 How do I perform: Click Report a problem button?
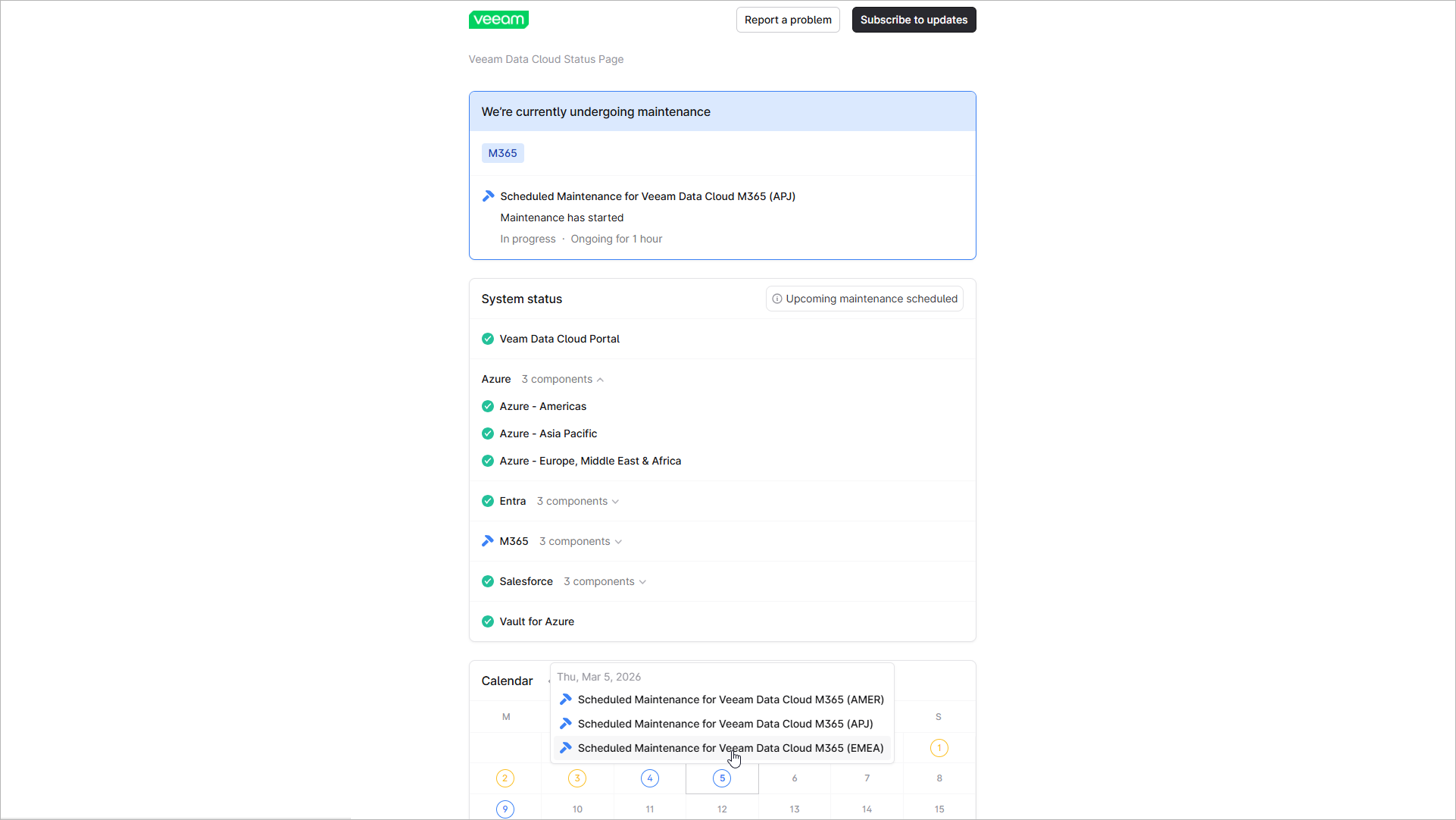pyautogui.click(x=788, y=20)
